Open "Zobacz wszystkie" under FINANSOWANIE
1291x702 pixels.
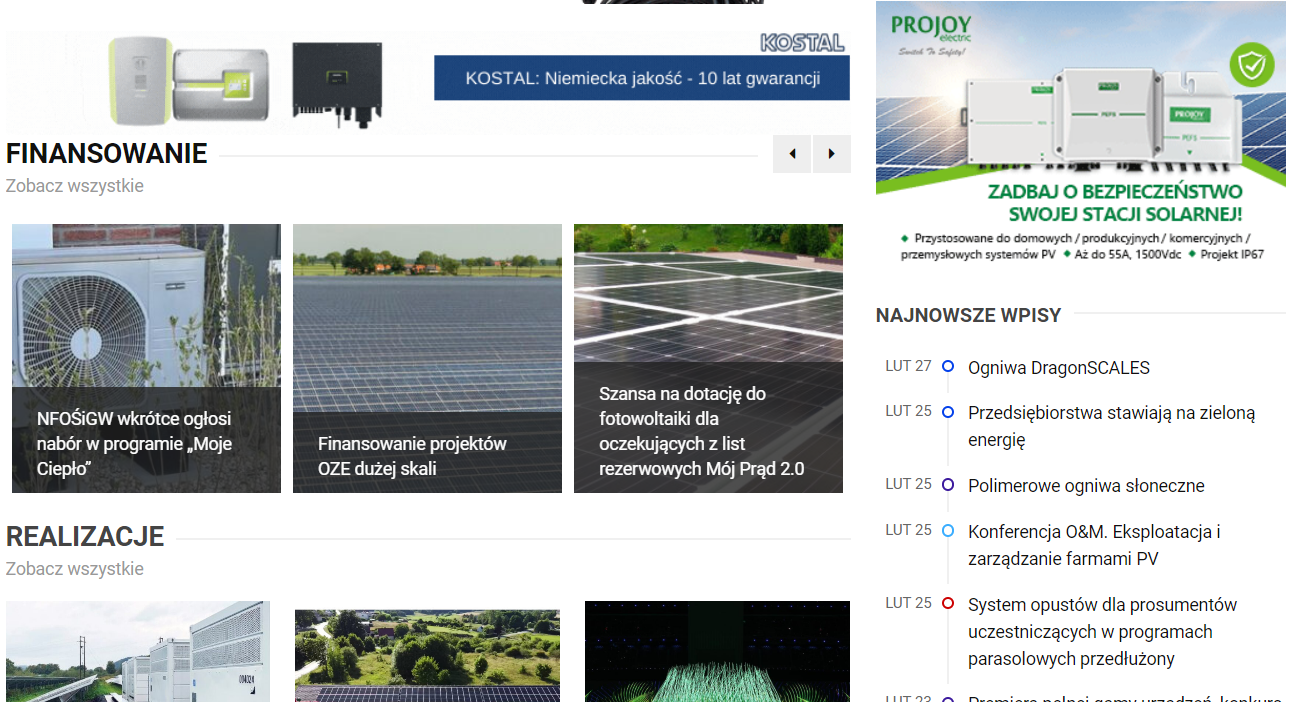[74, 185]
